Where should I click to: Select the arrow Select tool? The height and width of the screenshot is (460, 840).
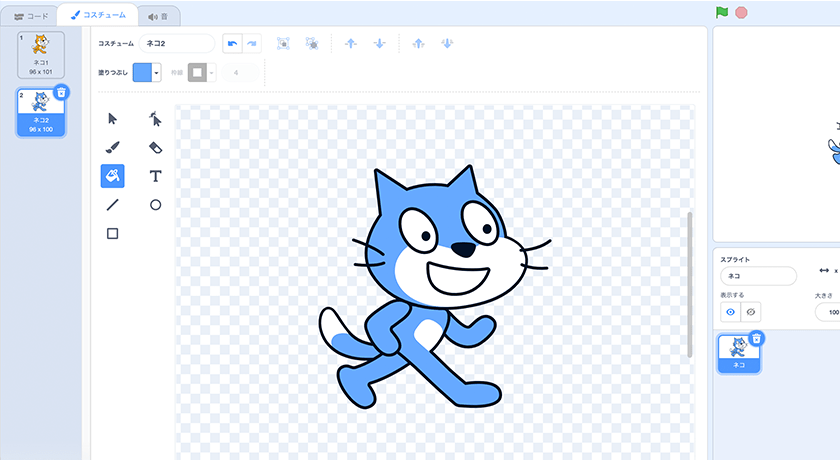pyautogui.click(x=112, y=119)
